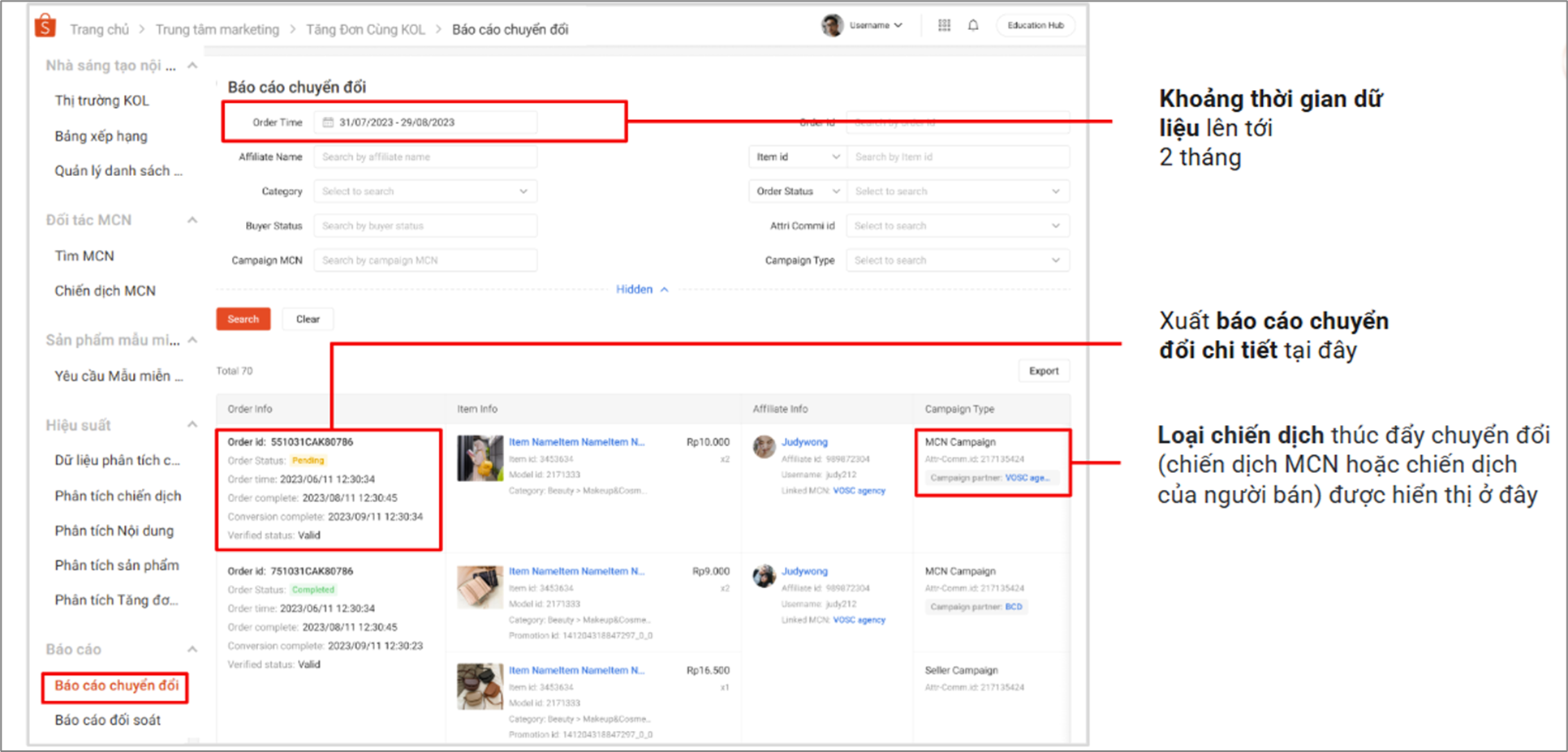Click the Affiliate Name search field
The width and height of the screenshot is (1568, 752).
point(425,157)
